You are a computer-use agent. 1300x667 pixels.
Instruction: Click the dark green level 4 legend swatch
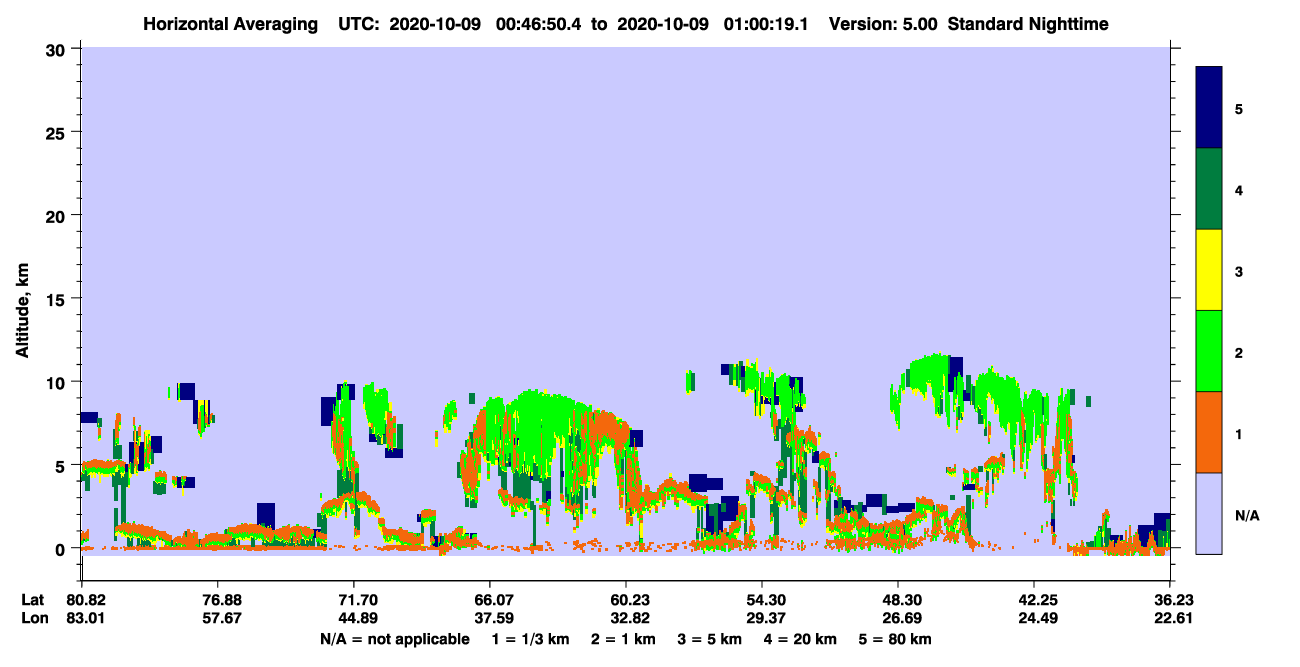point(1209,189)
